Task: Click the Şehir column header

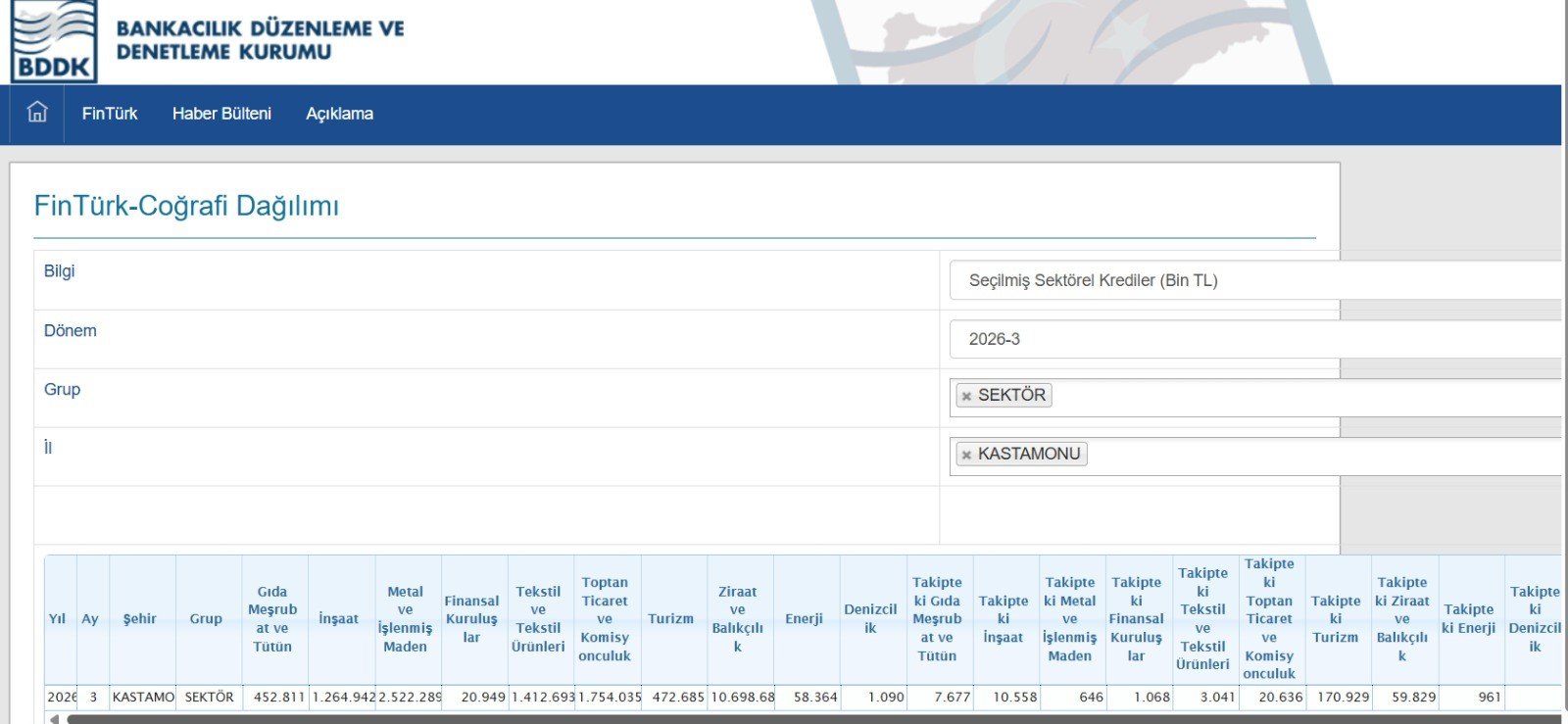Action: click(142, 619)
